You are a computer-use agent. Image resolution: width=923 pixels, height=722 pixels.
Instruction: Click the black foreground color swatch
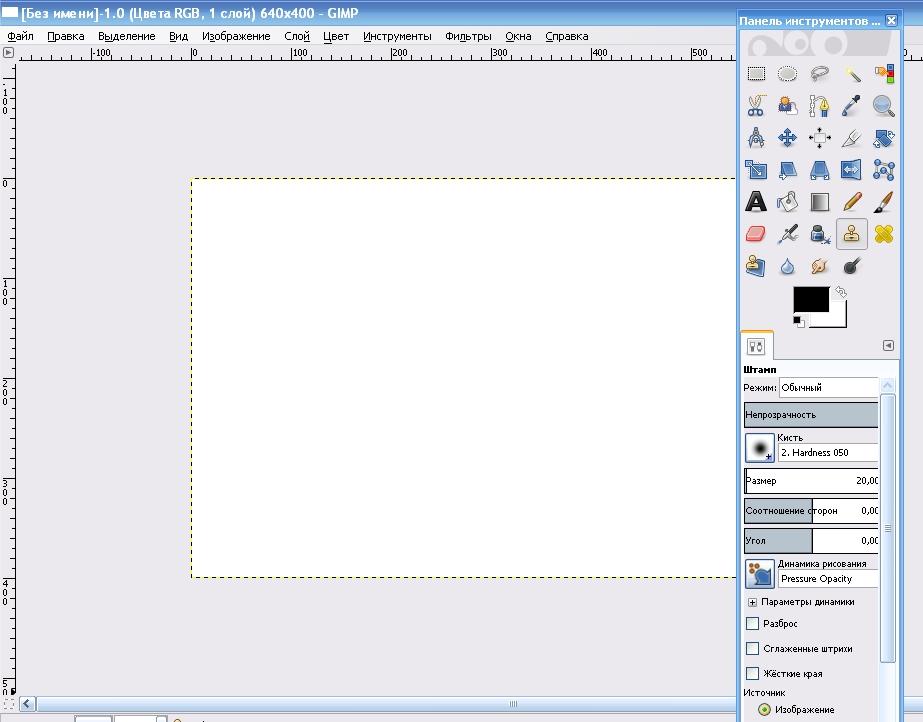tap(810, 299)
